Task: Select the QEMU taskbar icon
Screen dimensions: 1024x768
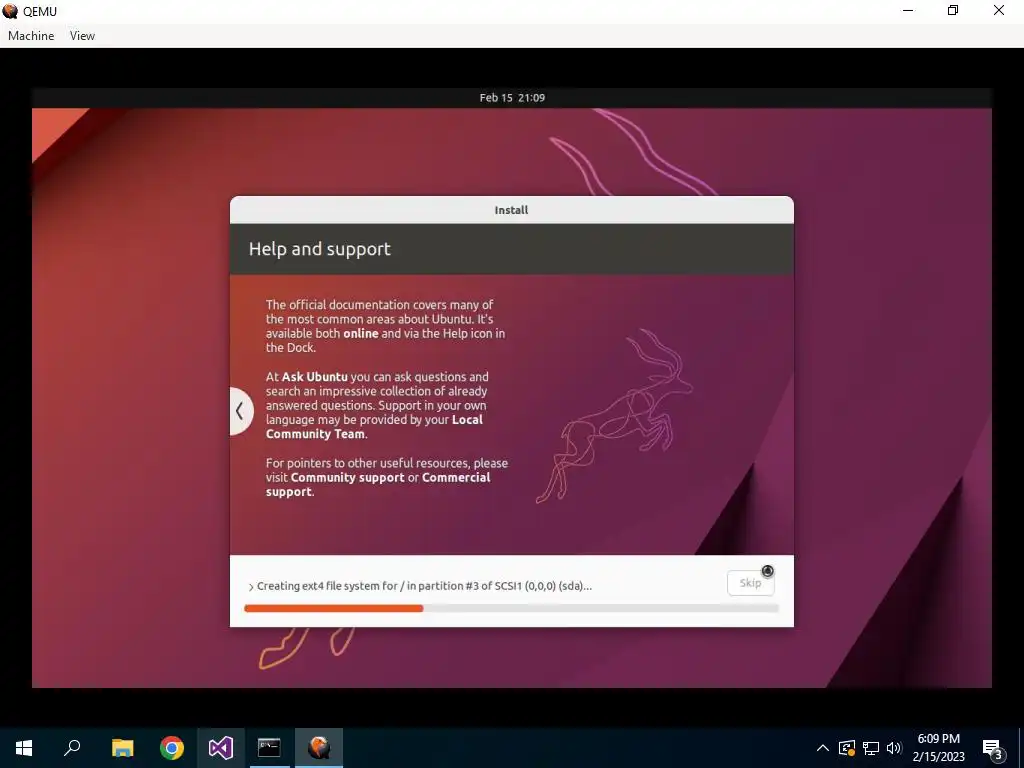Action: [319, 748]
